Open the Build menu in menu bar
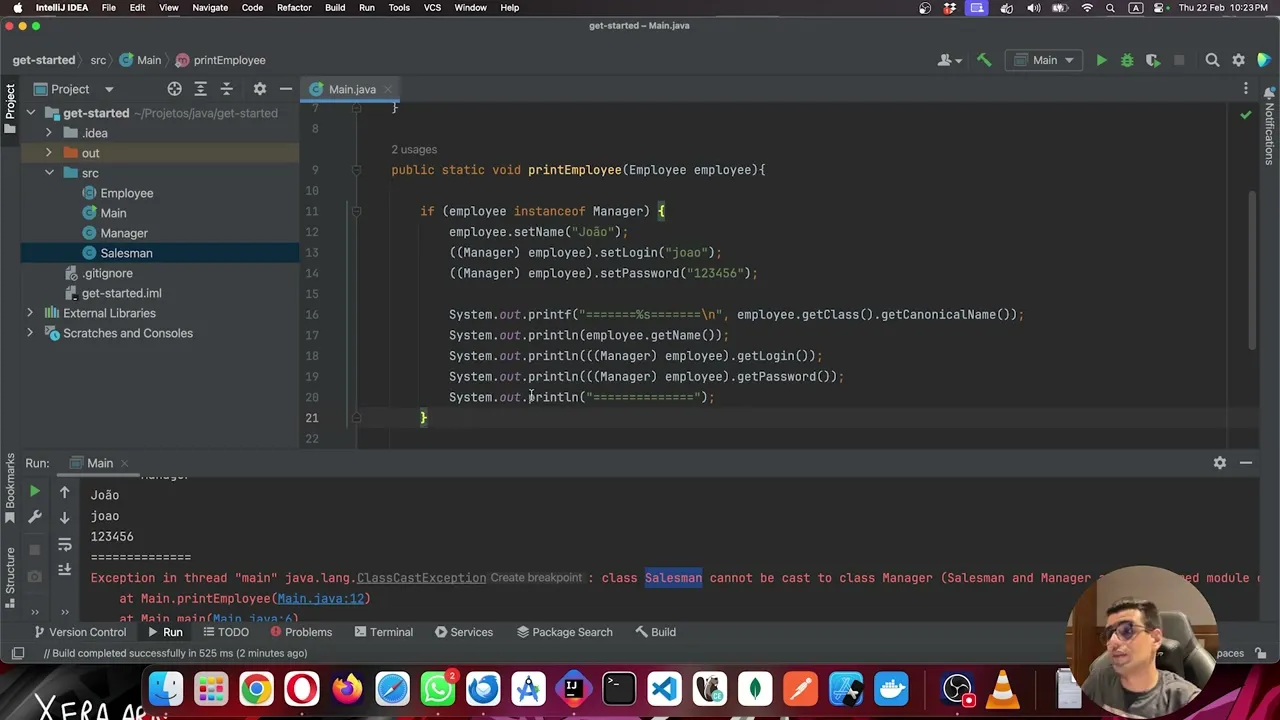The image size is (1280, 720). coord(335,8)
